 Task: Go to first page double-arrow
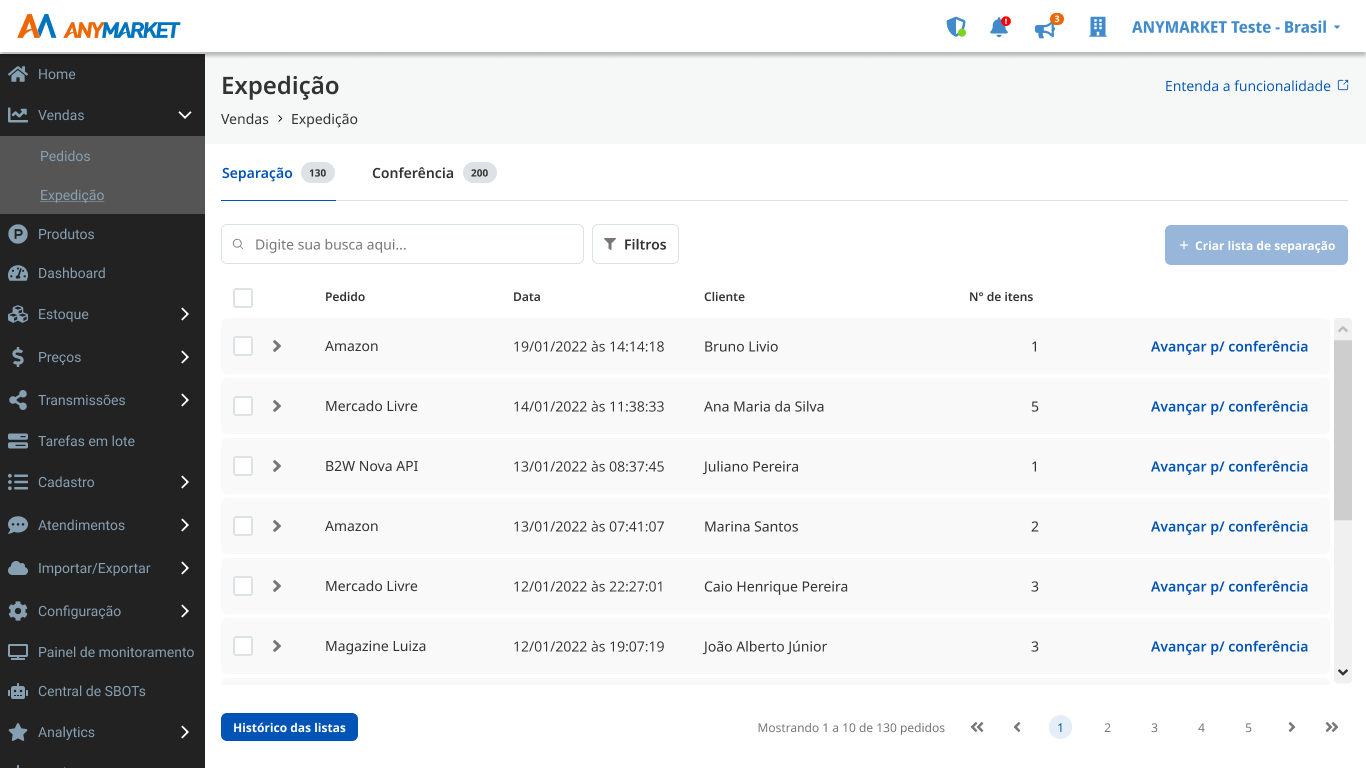pos(977,727)
